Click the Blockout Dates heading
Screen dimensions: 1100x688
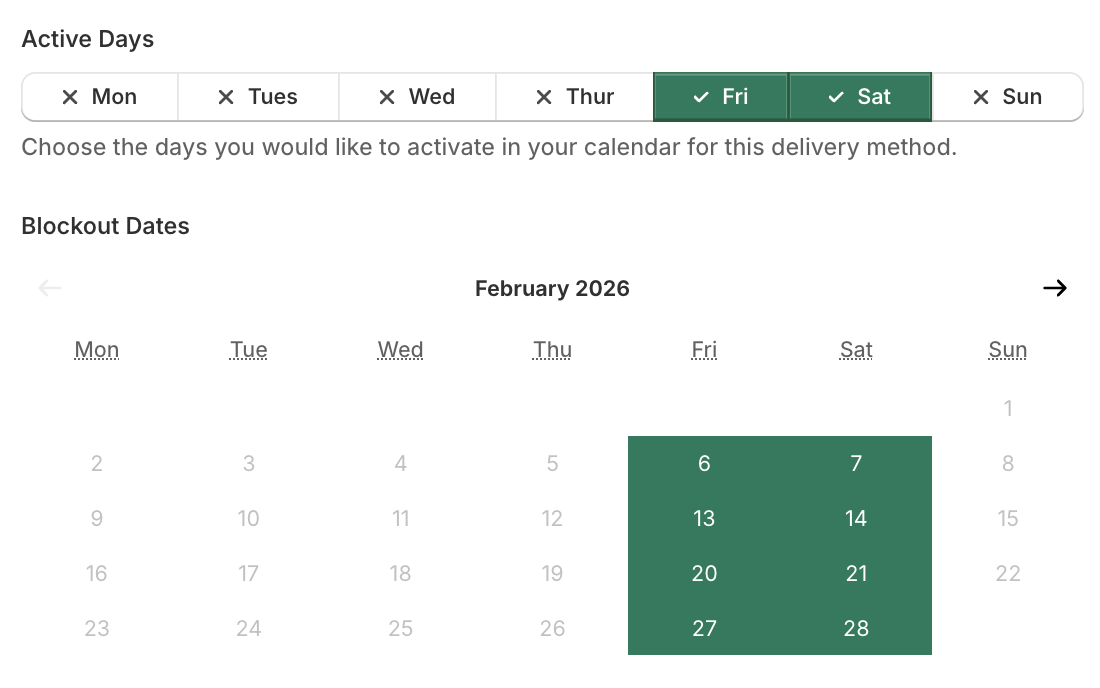coord(105,225)
